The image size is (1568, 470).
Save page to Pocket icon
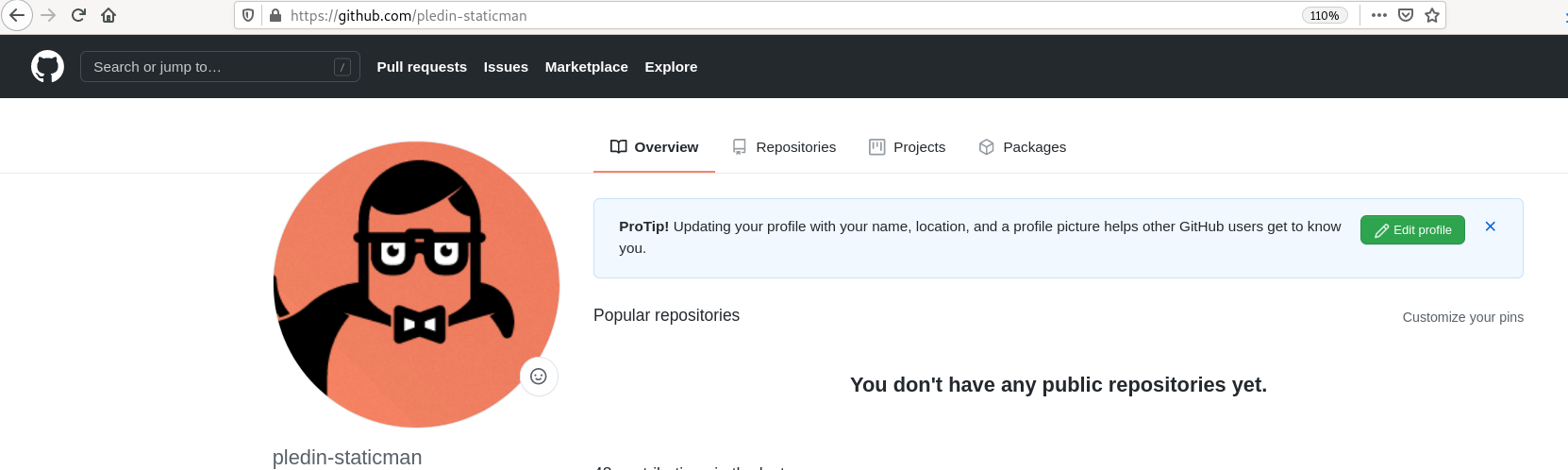pyautogui.click(x=1406, y=15)
